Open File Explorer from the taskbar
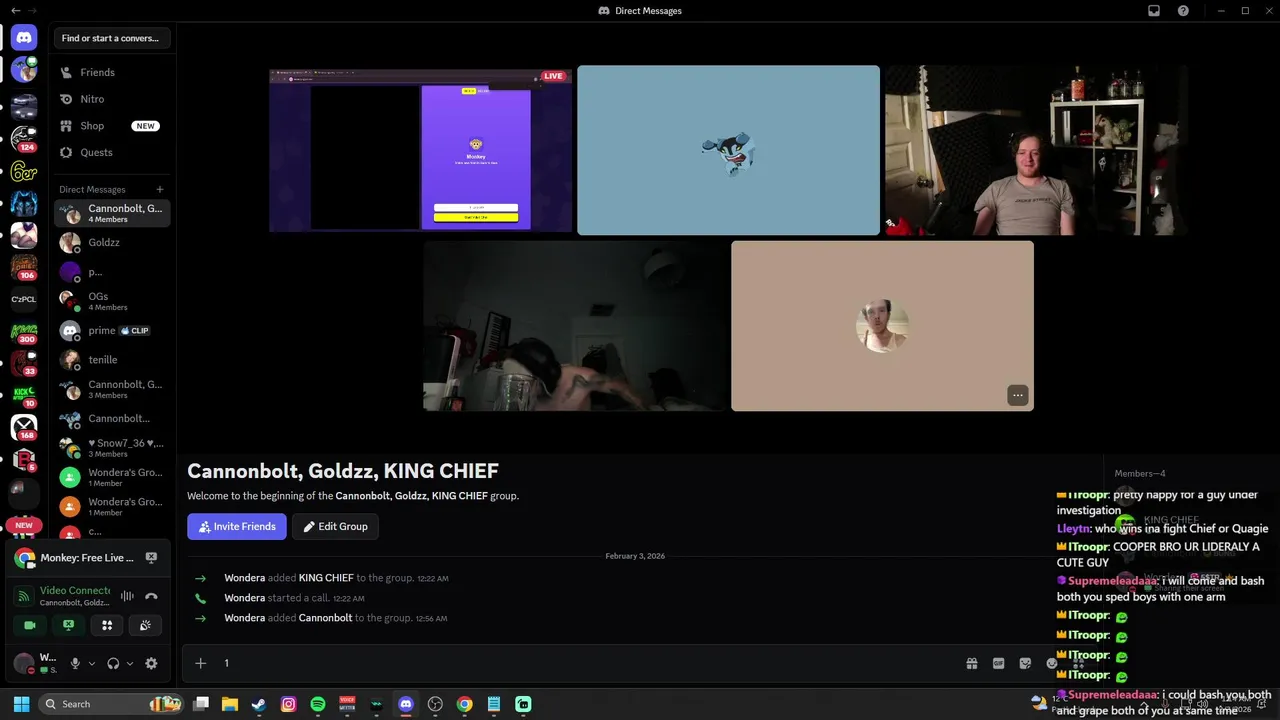Screen dimensions: 1280x720 [230, 704]
